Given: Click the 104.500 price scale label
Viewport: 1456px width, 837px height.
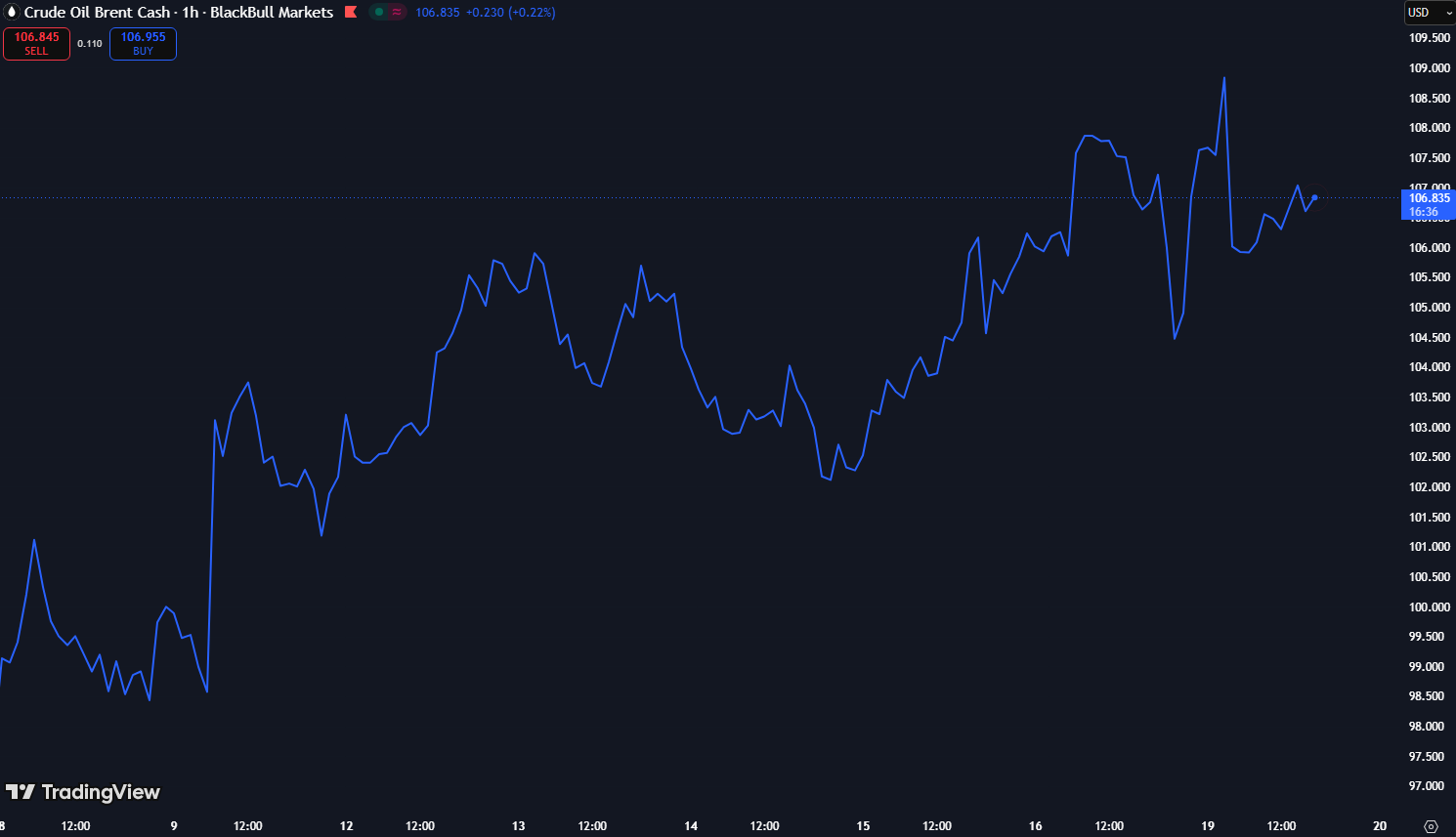Looking at the screenshot, I should click(1430, 338).
